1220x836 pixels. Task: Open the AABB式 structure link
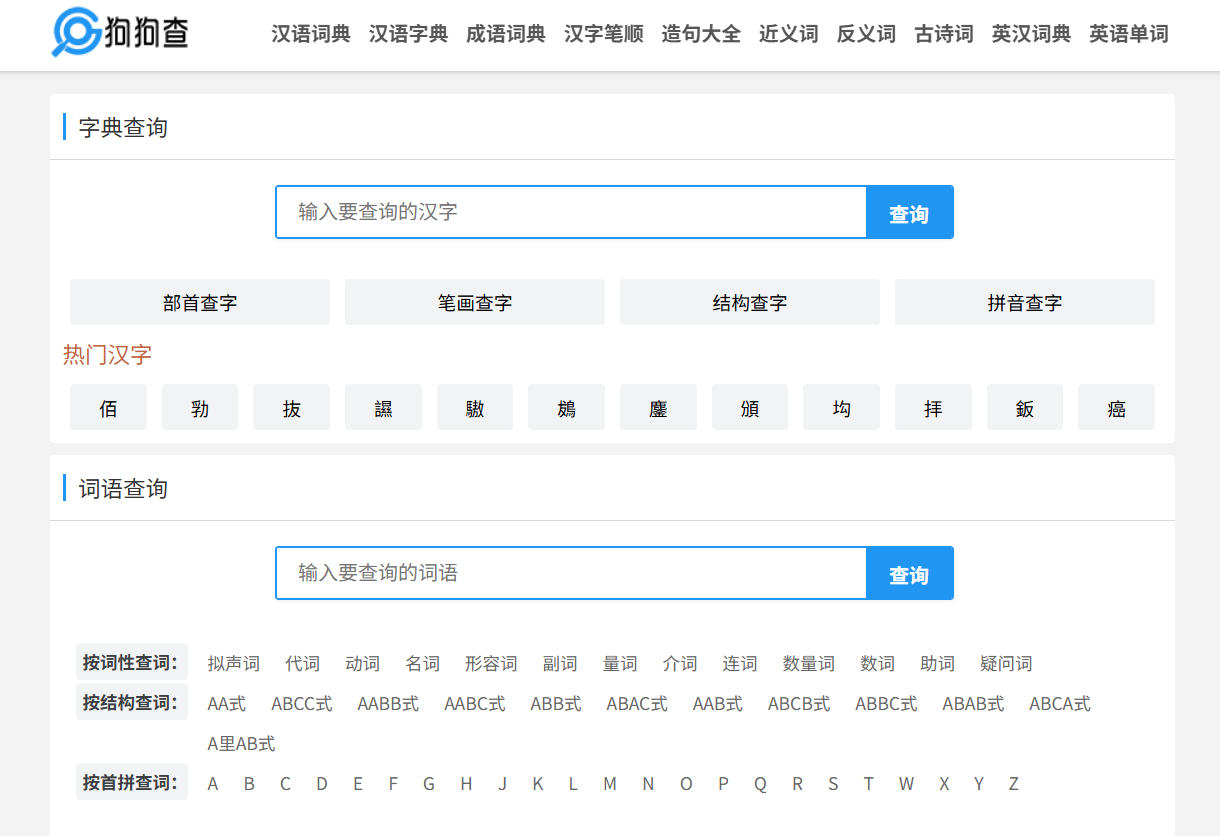click(x=388, y=703)
